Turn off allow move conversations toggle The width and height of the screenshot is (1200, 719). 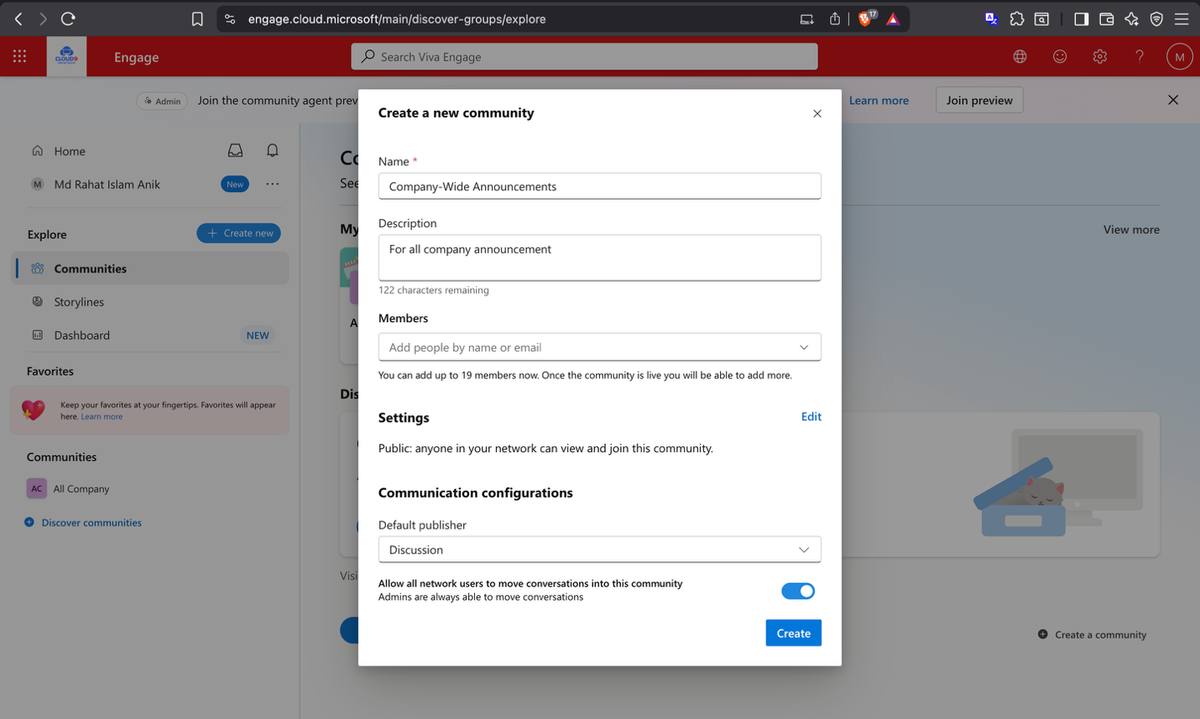(x=798, y=591)
